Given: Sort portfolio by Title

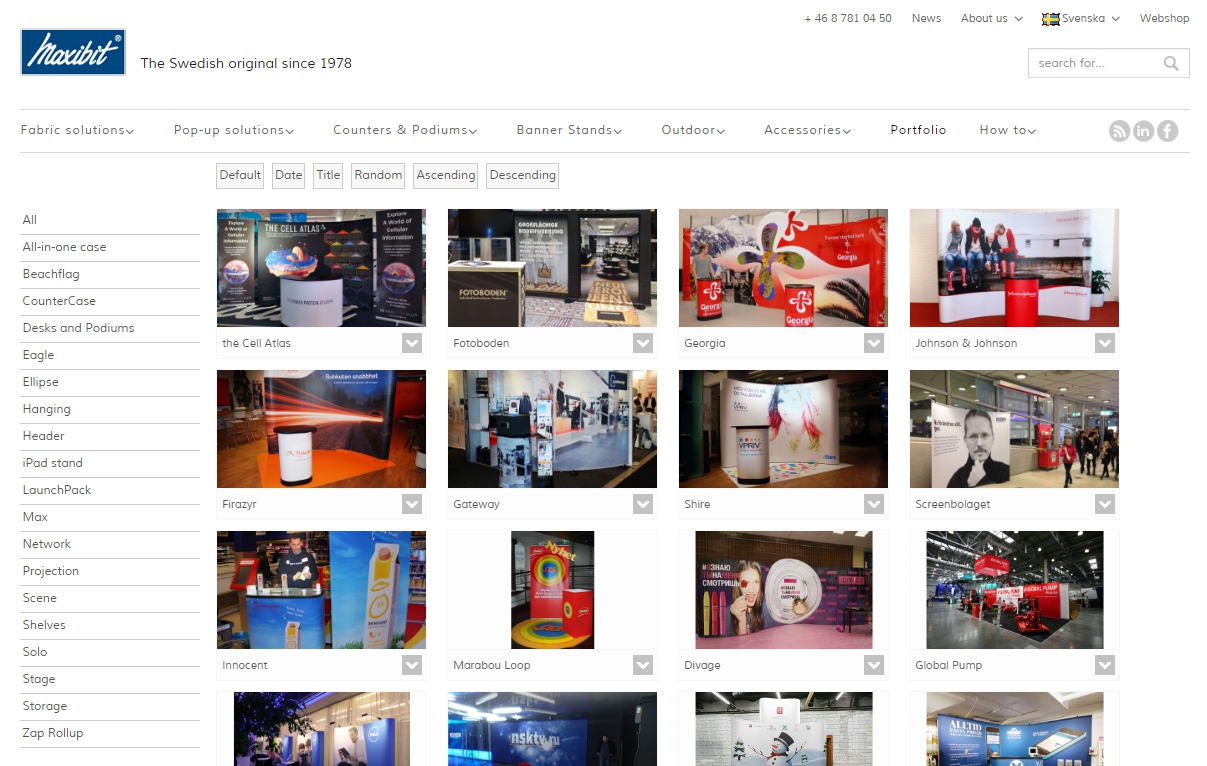Looking at the screenshot, I should pyautogui.click(x=328, y=175).
